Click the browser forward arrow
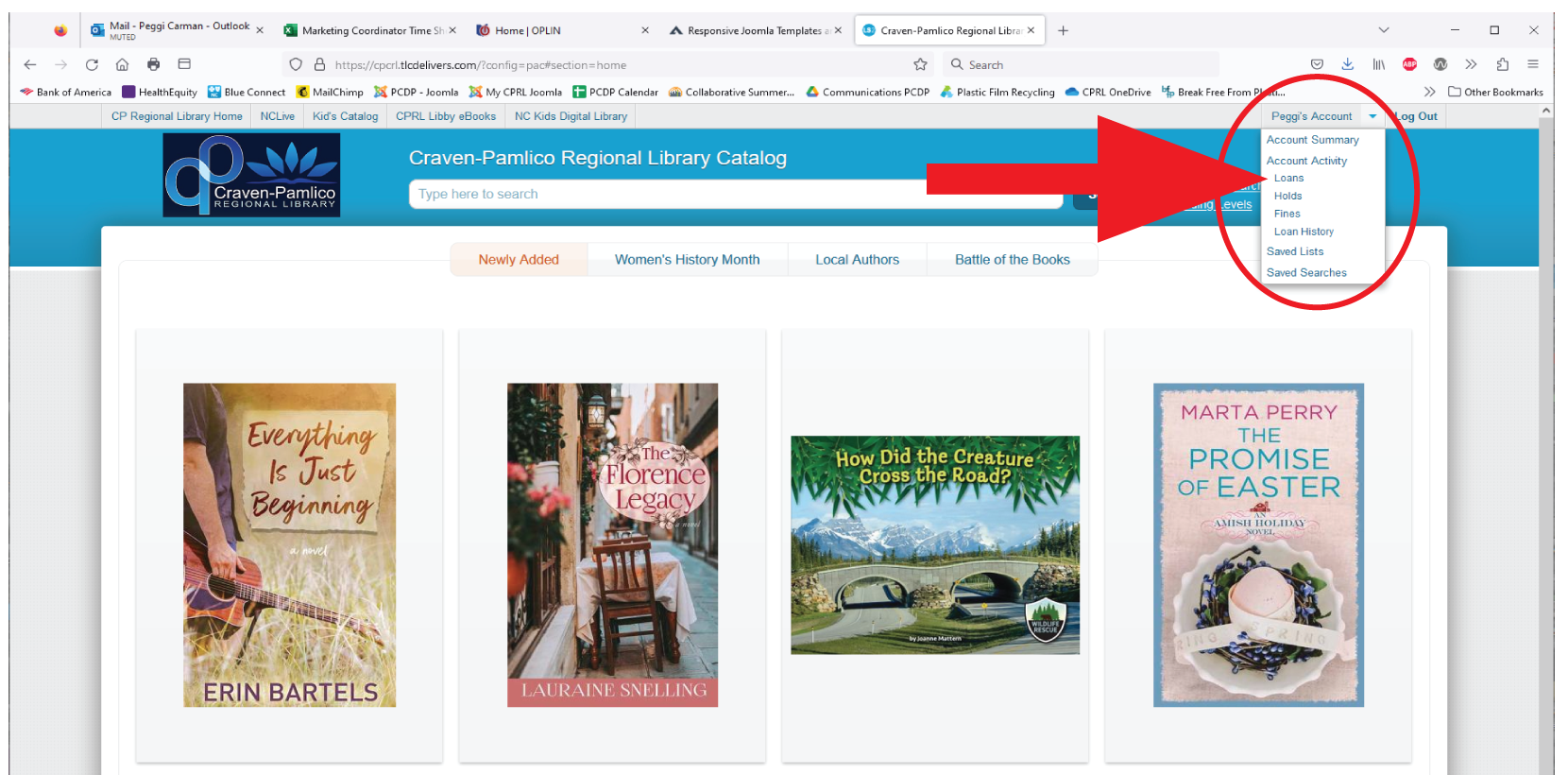Image resolution: width=1568 pixels, height=775 pixels. click(61, 64)
